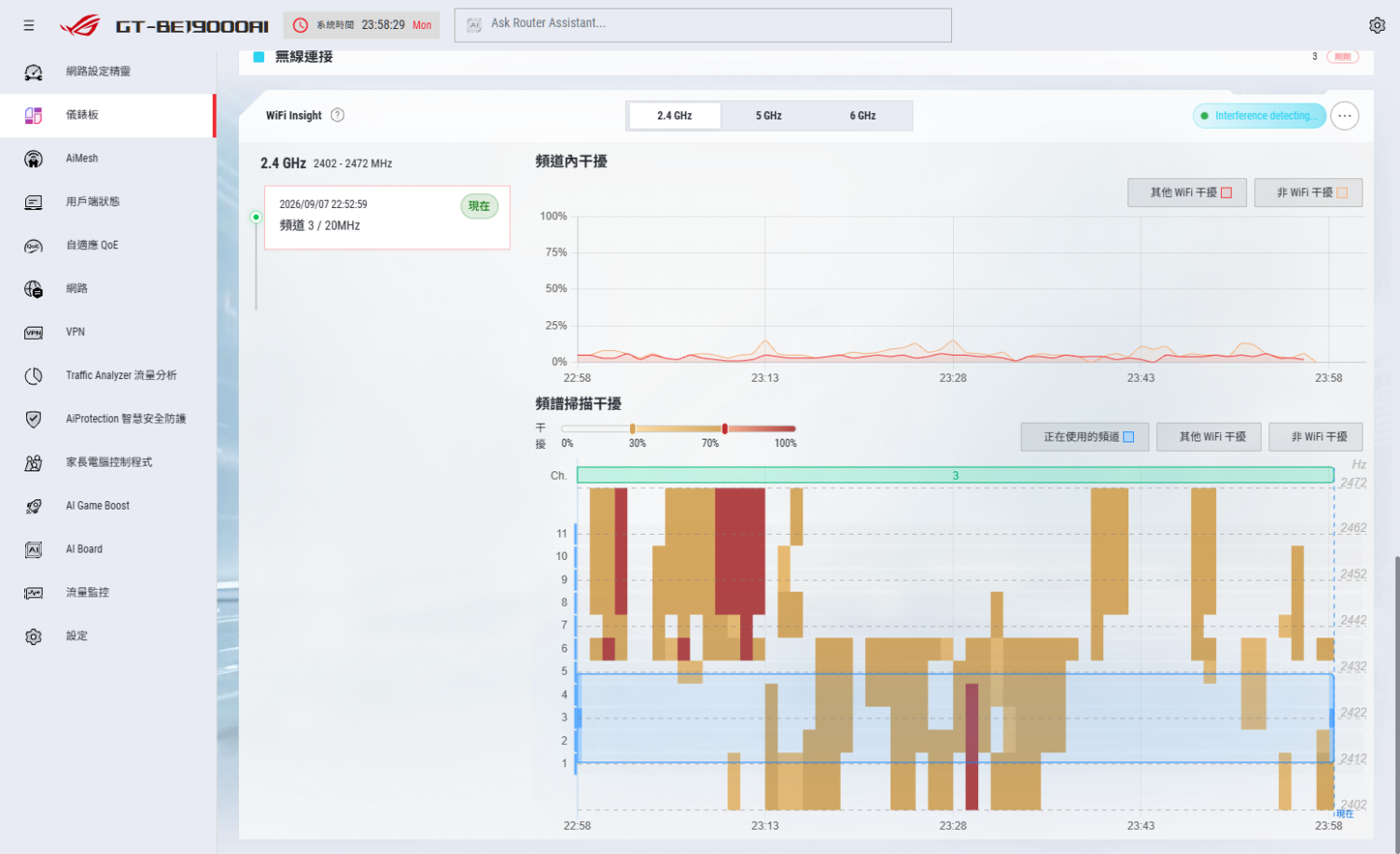The width and height of the screenshot is (1400, 854).
Task: Open the VPN sidebar icon
Action: click(x=34, y=332)
